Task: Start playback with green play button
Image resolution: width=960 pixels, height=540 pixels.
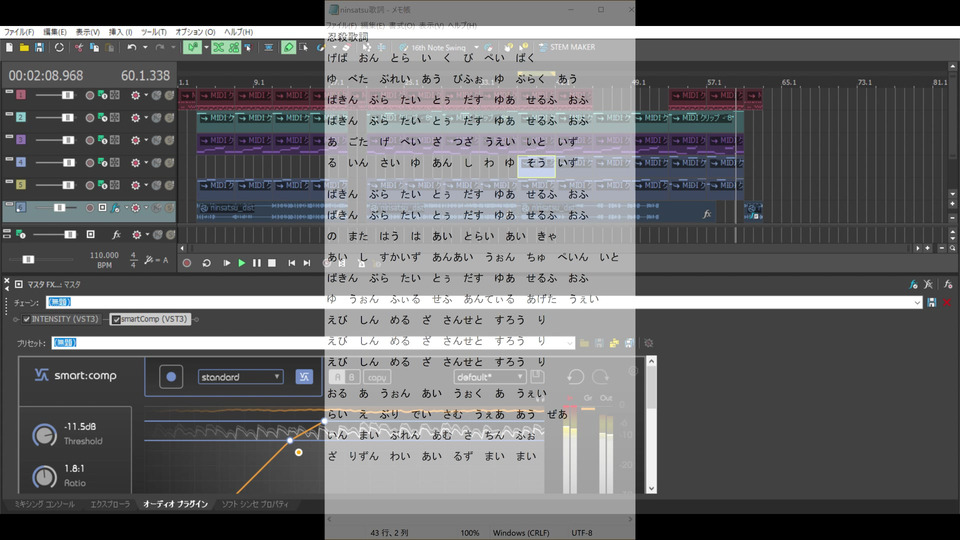Action: pyautogui.click(x=241, y=263)
